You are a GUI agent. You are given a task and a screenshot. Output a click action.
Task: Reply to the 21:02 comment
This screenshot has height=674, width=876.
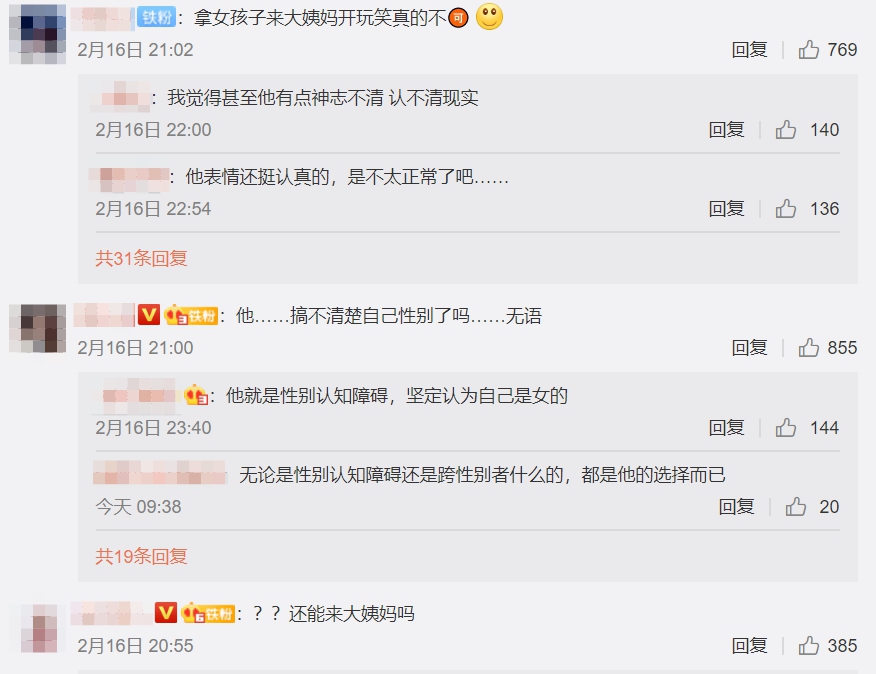[x=749, y=50]
